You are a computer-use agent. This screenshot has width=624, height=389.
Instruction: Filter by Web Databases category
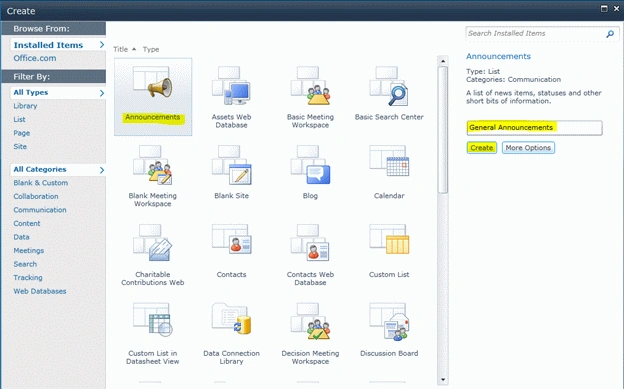click(40, 291)
